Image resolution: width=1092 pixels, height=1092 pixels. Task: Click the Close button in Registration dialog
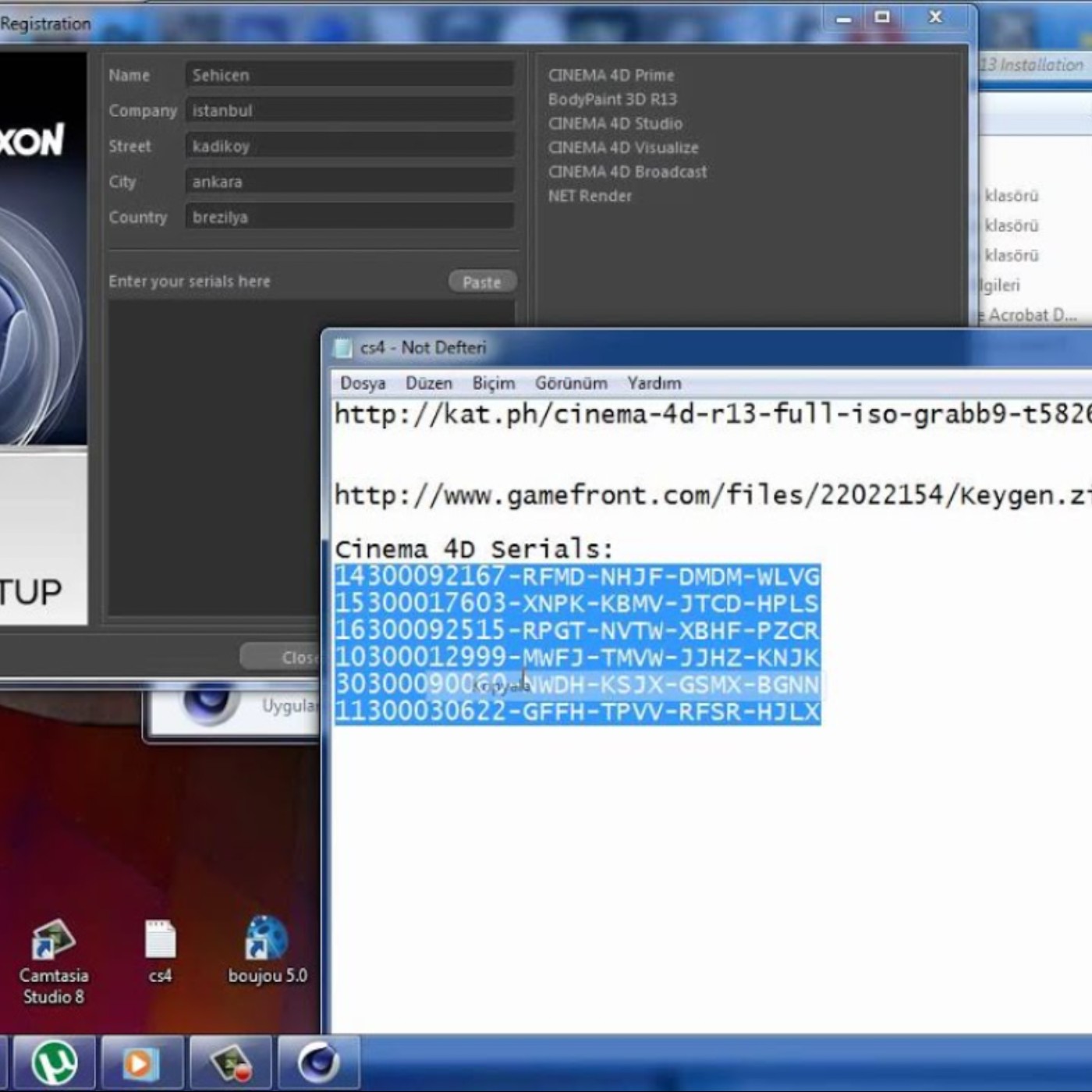coord(281,658)
